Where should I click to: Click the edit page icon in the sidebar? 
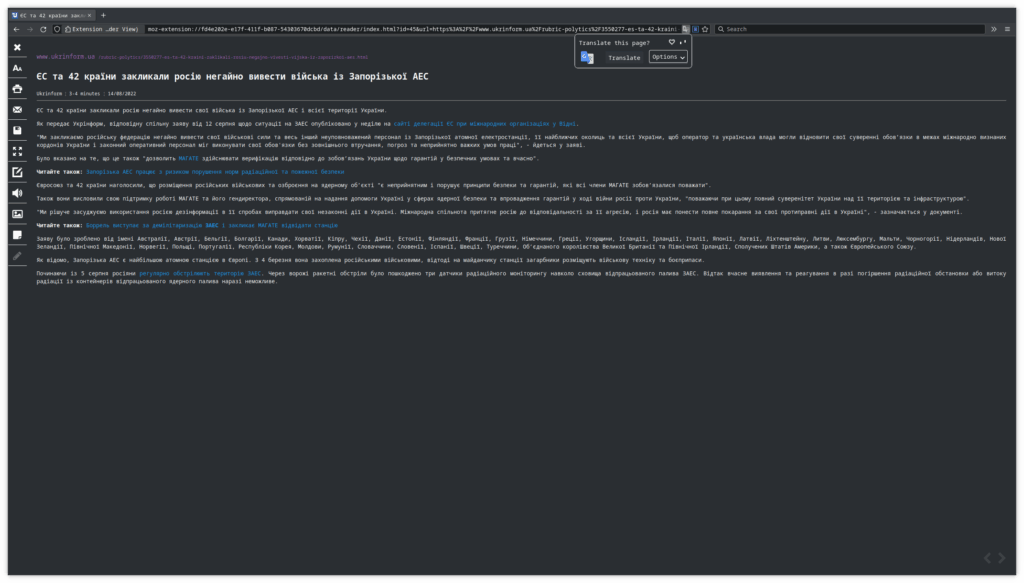point(18,172)
